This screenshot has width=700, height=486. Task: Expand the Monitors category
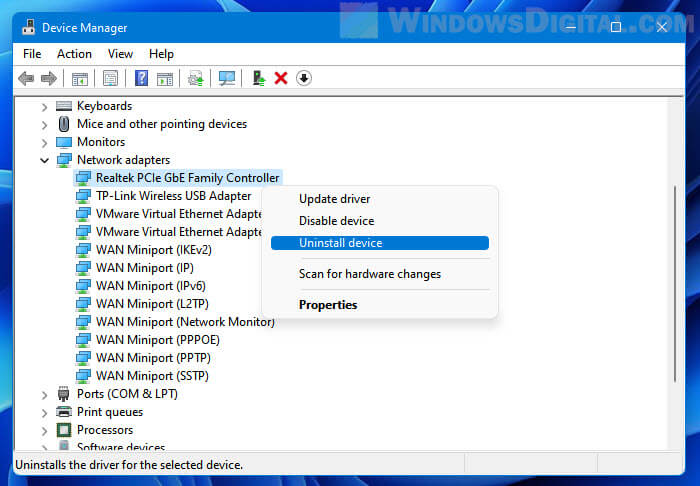[44, 143]
